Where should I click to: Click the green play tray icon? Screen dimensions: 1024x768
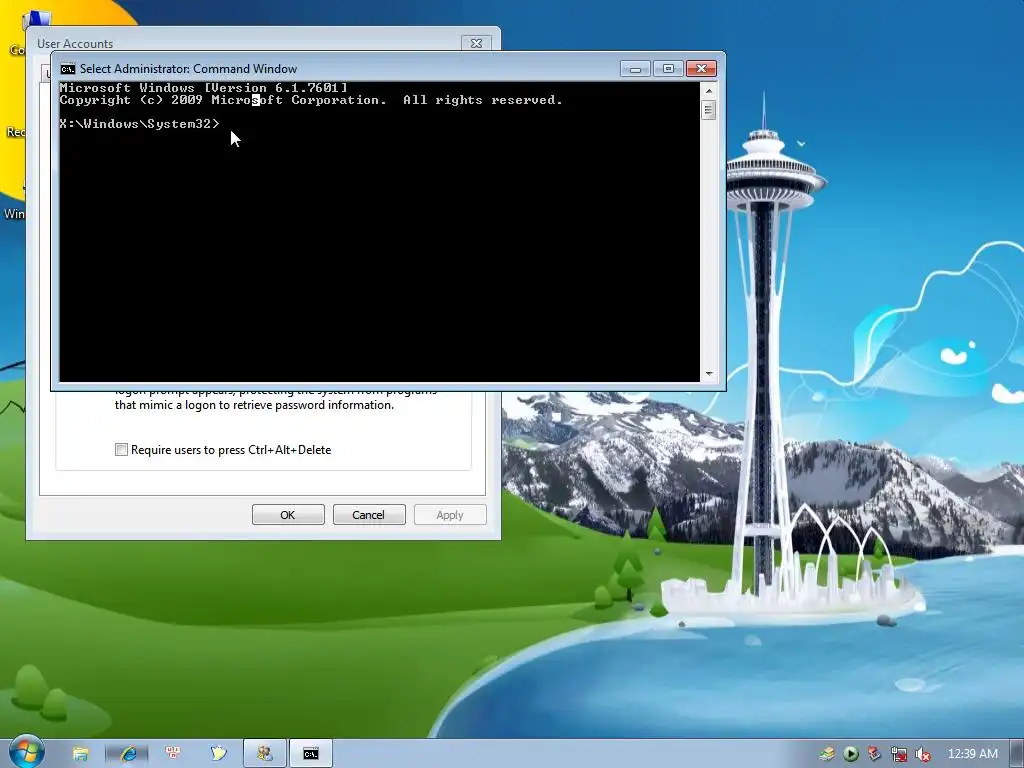(850, 754)
